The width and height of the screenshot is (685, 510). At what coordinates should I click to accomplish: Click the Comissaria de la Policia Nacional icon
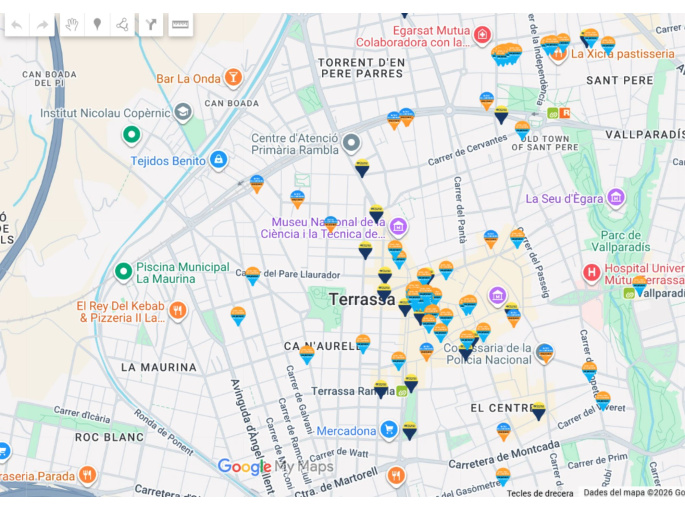(x=545, y=353)
